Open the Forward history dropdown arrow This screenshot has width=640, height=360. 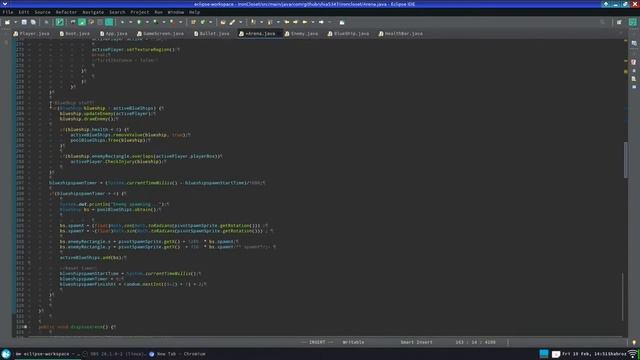click(x=329, y=22)
